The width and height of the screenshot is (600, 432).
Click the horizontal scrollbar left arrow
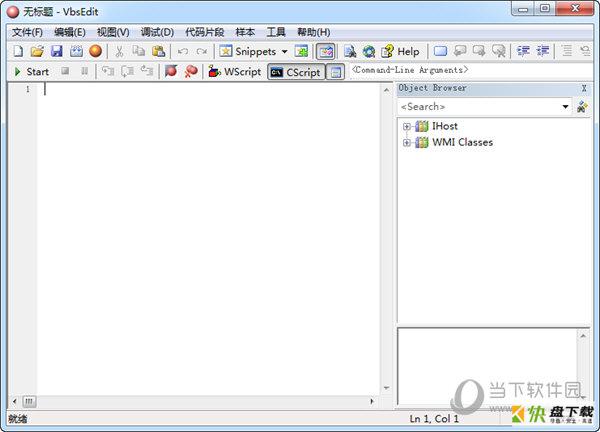point(15,401)
